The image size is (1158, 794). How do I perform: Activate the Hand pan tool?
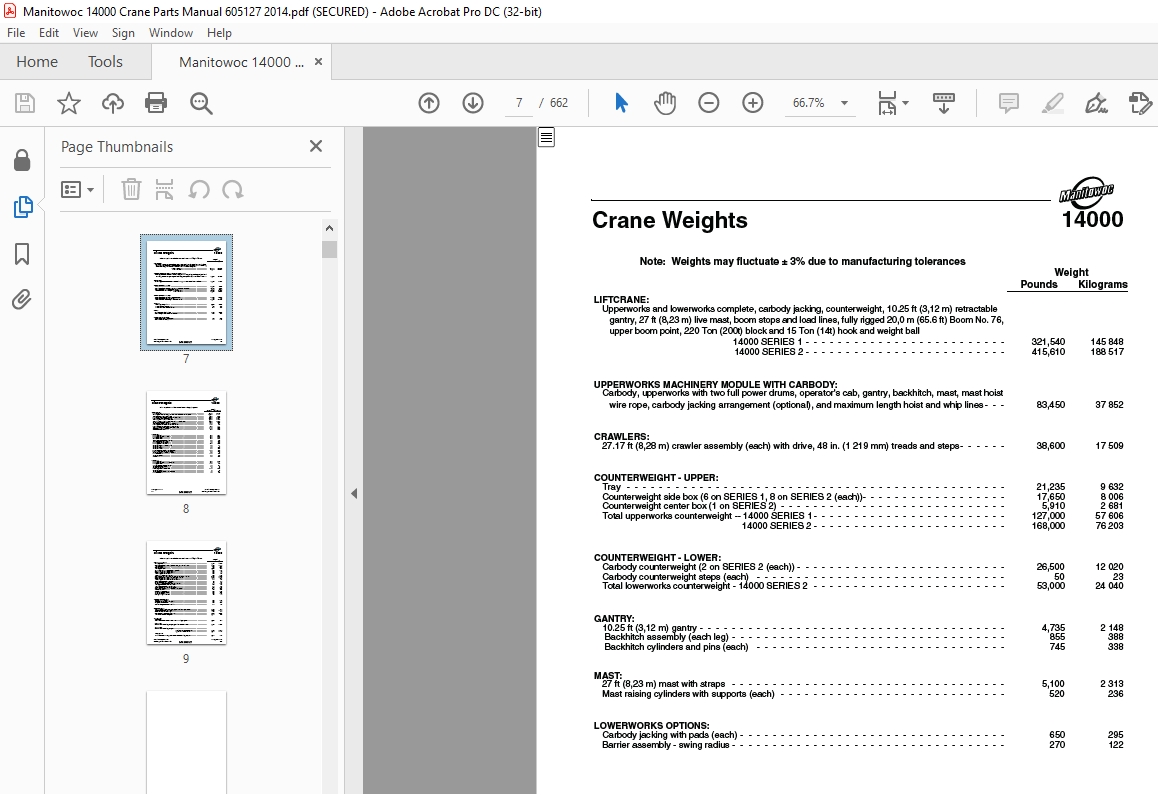pyautogui.click(x=665, y=103)
